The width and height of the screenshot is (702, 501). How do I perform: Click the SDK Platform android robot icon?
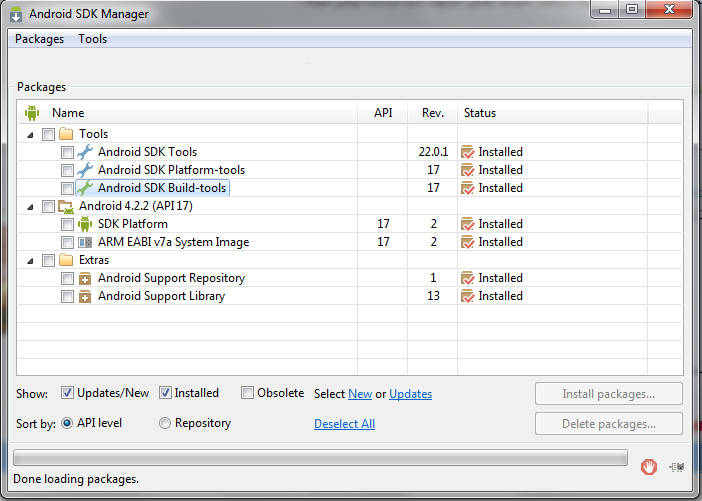point(85,224)
